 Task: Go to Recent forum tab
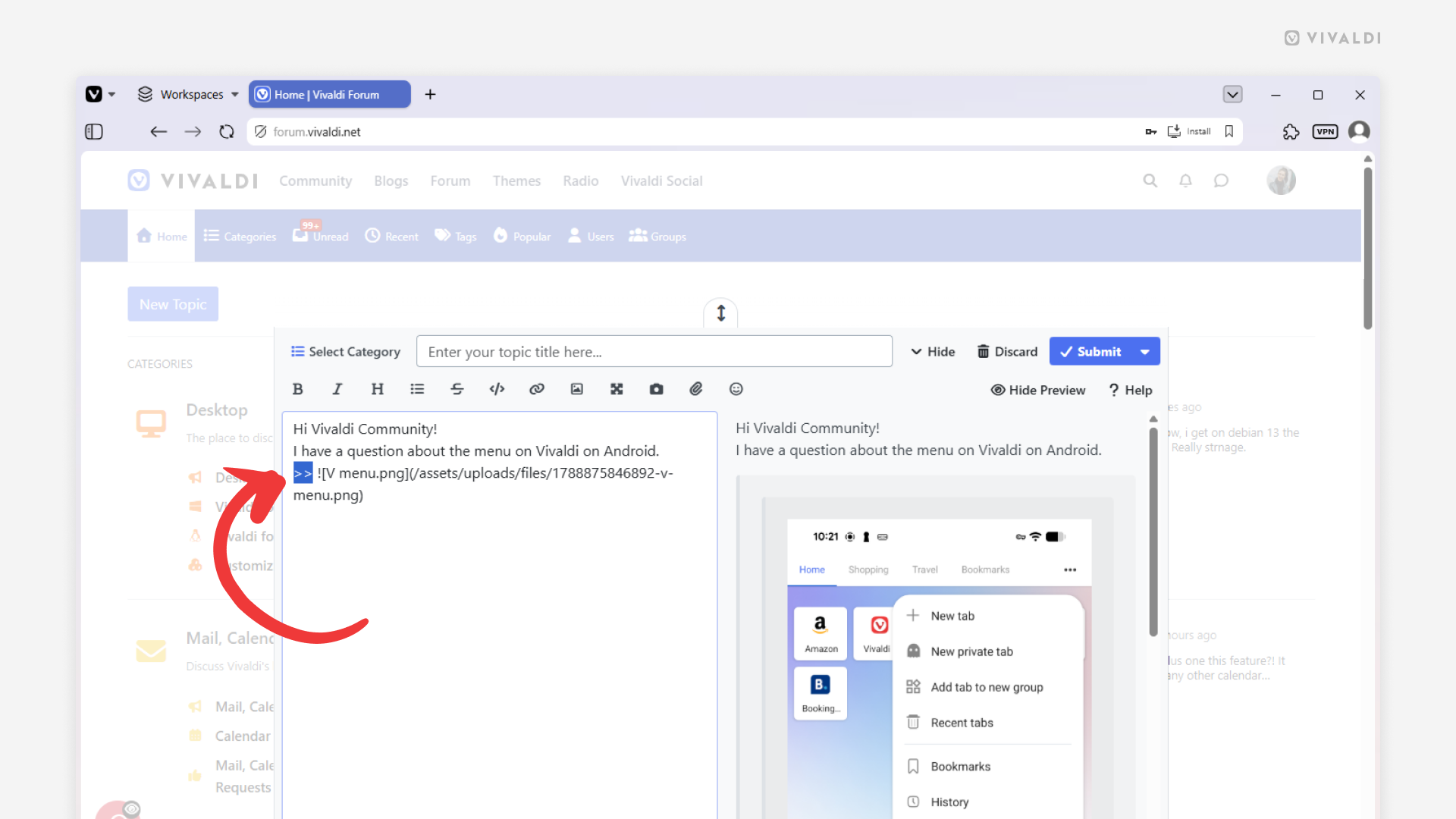click(x=391, y=236)
